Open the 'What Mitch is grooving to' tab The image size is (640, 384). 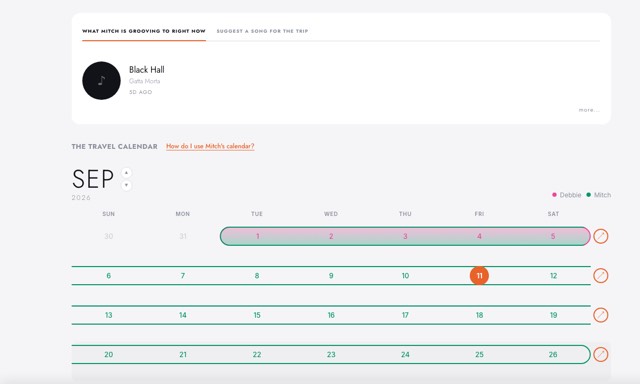(x=144, y=31)
